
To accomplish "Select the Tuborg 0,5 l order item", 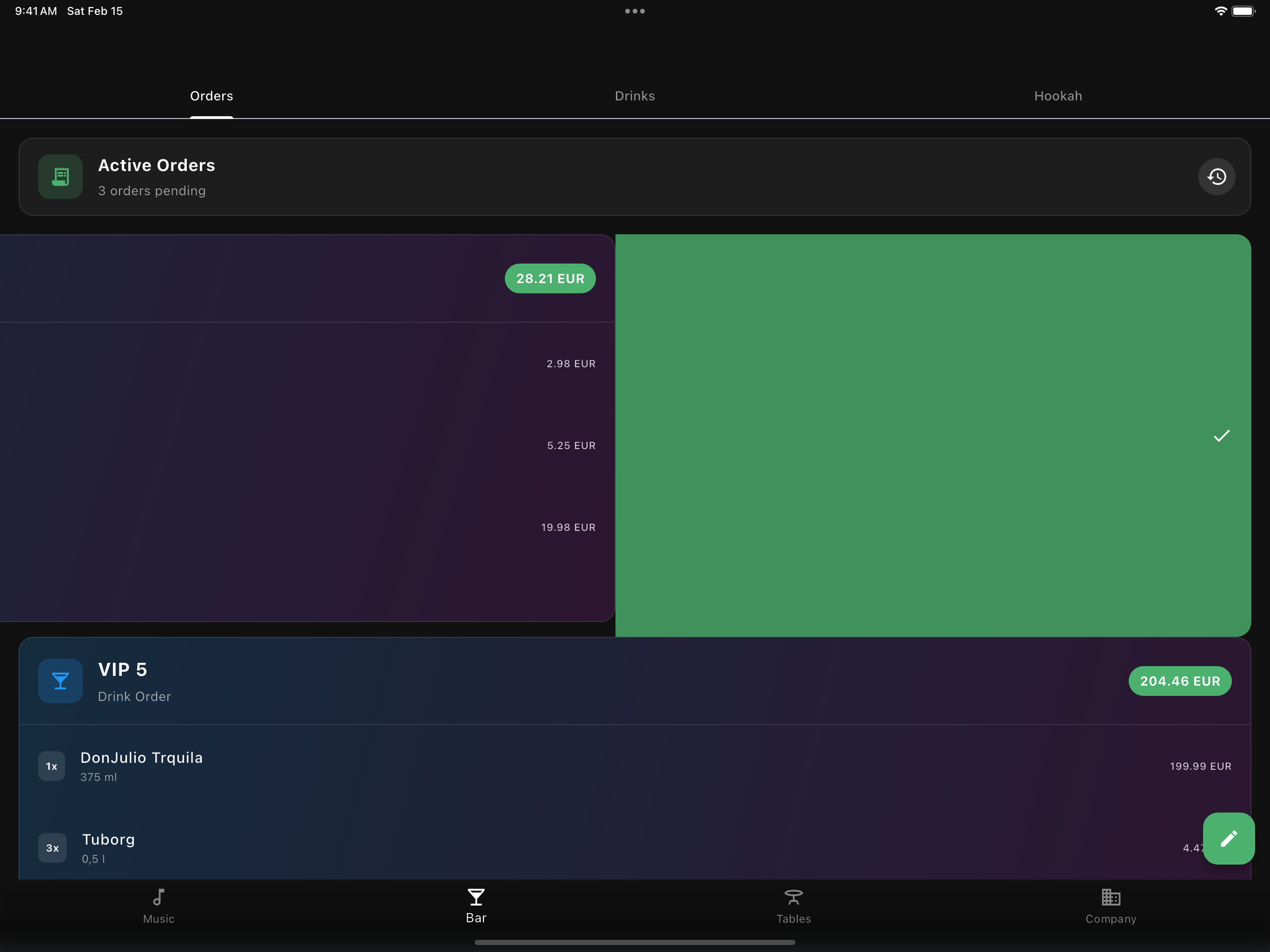I will click(108, 847).
